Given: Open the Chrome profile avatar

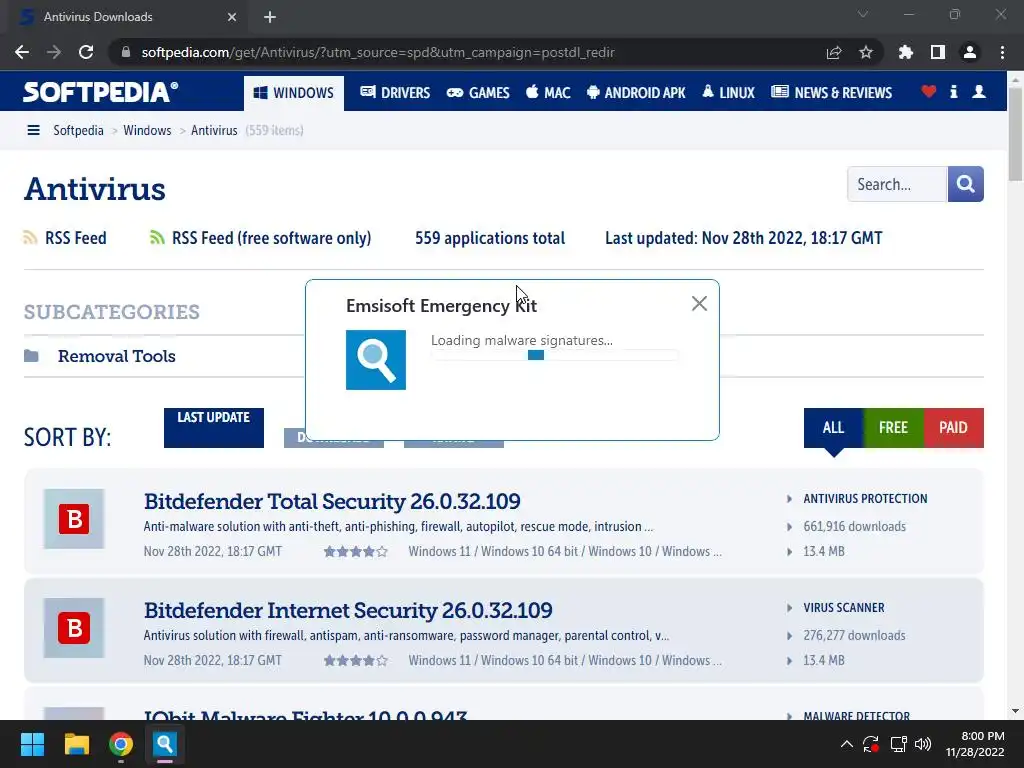Looking at the screenshot, I should click(970, 52).
